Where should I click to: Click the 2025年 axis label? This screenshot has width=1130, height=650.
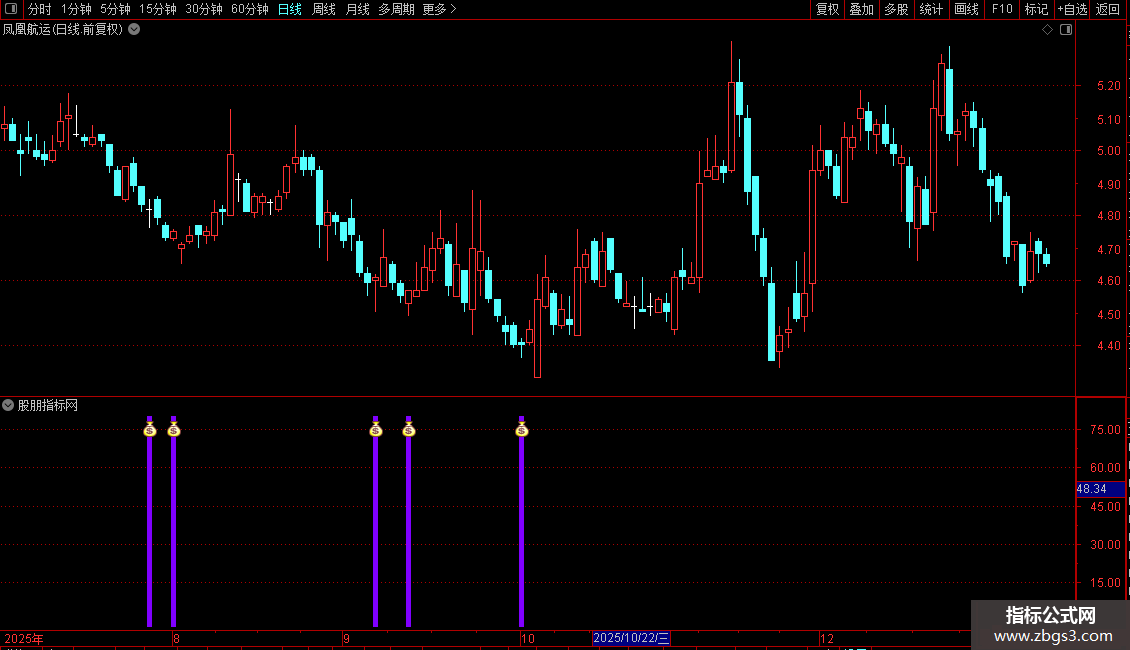(24, 638)
